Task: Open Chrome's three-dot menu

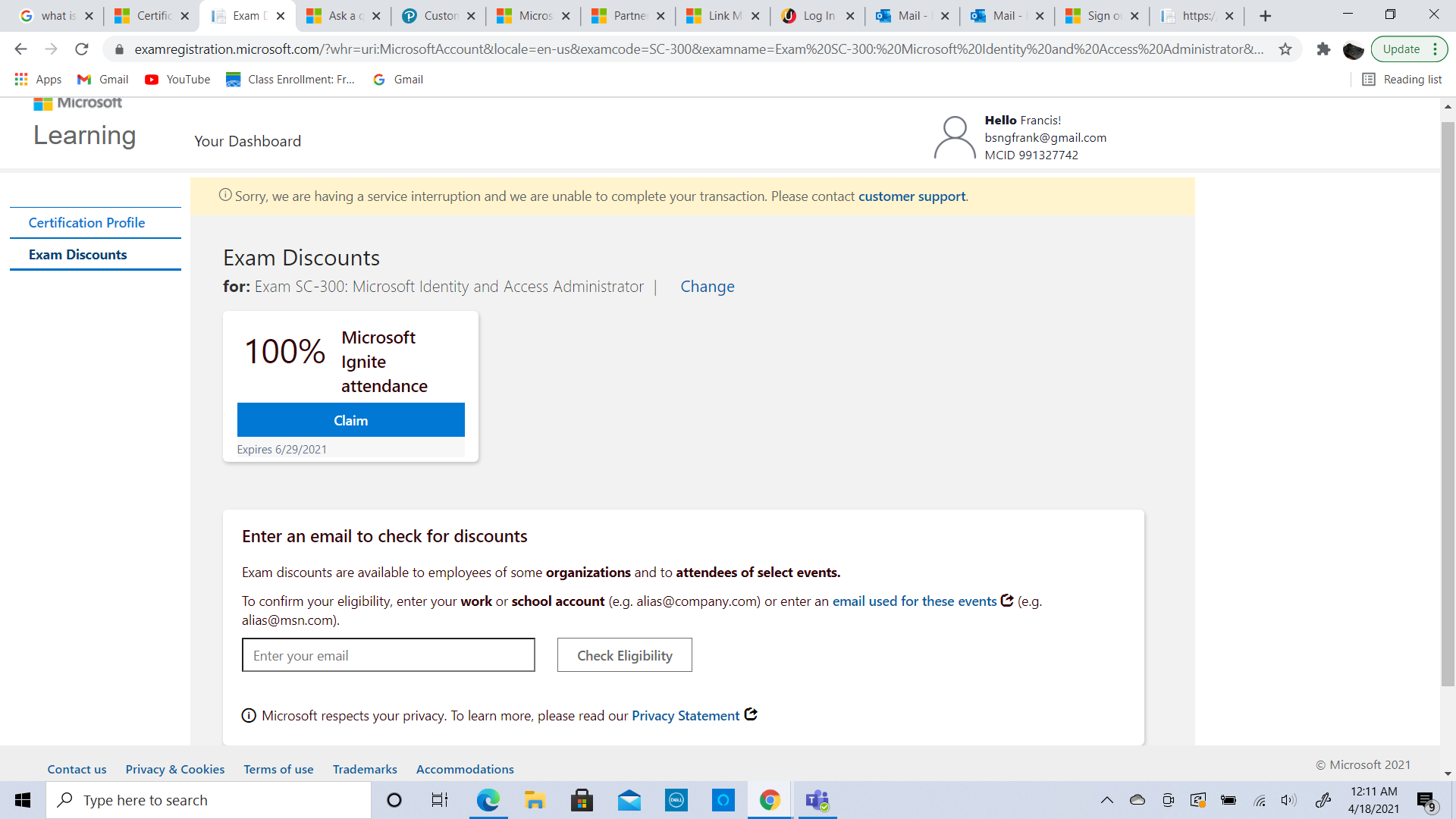Action: 1436,49
